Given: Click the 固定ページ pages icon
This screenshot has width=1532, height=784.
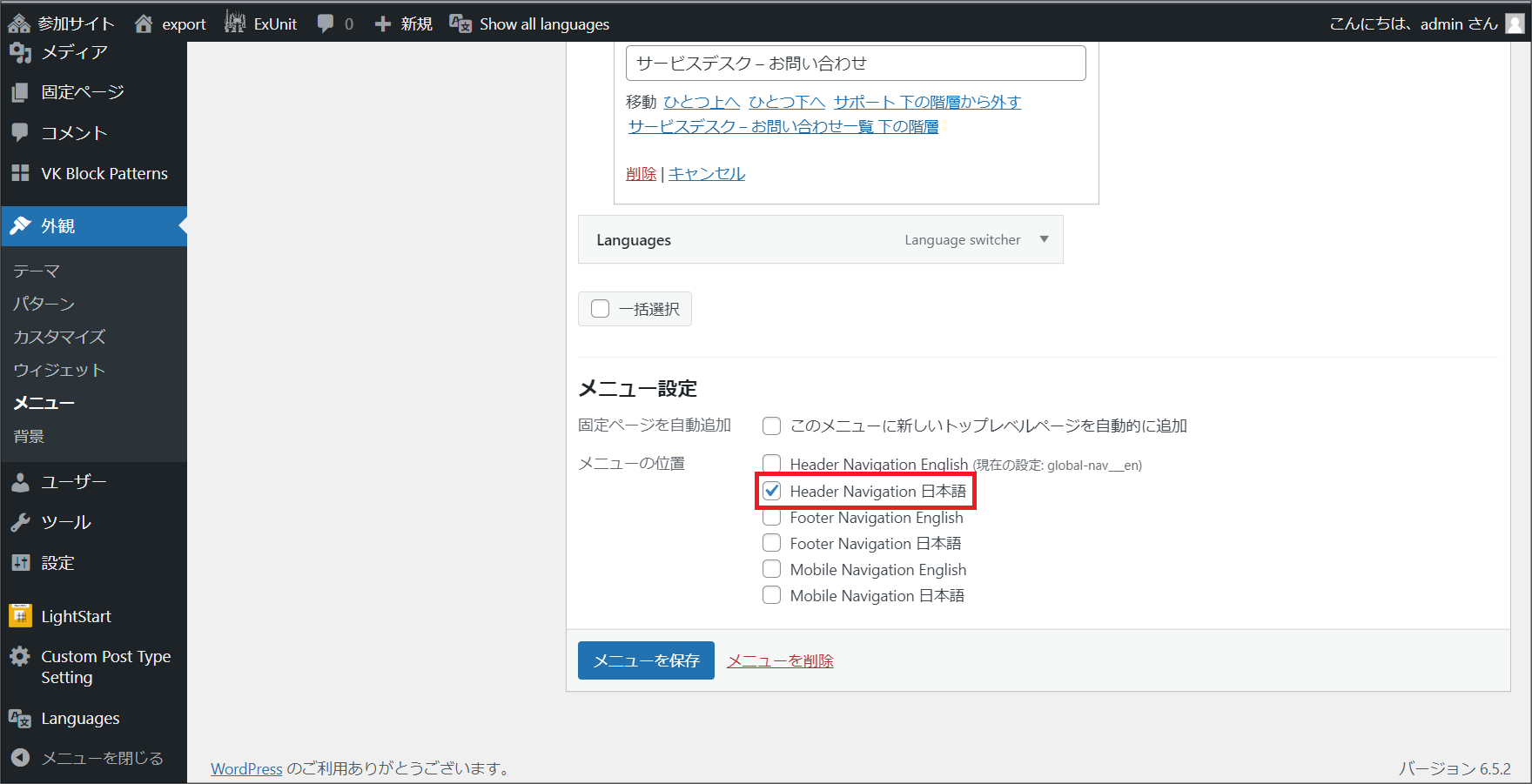Looking at the screenshot, I should (20, 92).
